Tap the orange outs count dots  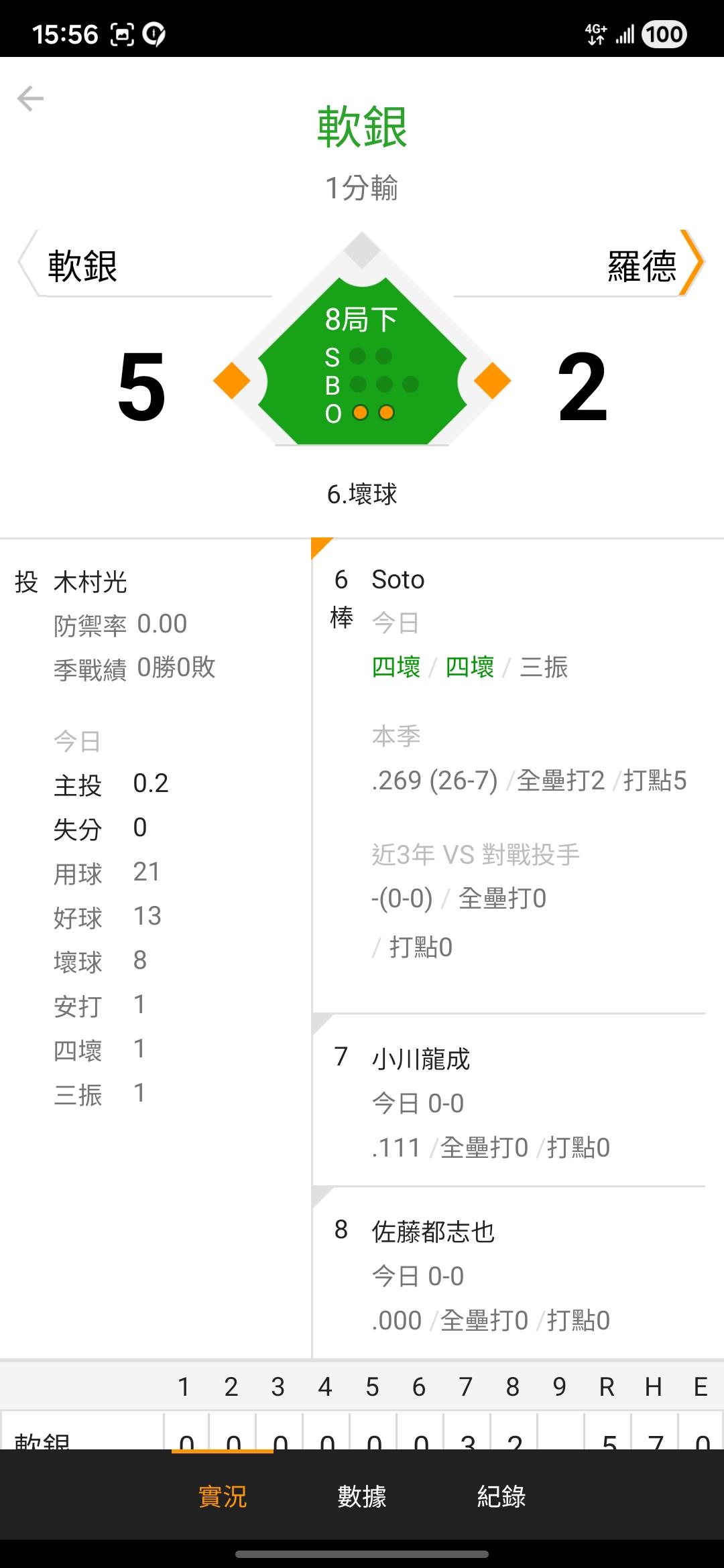[373, 413]
